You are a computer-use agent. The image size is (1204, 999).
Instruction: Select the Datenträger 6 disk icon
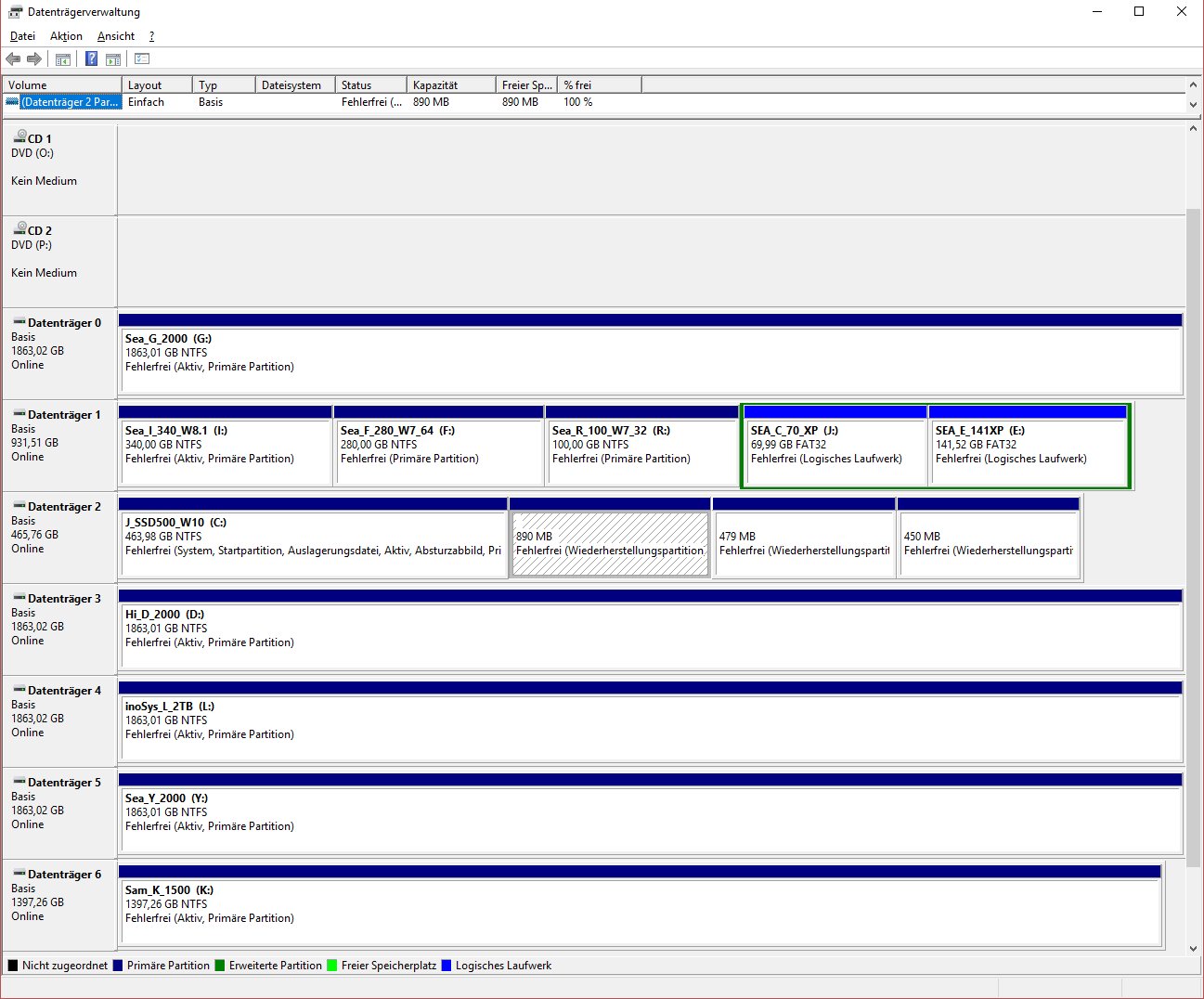[19, 874]
